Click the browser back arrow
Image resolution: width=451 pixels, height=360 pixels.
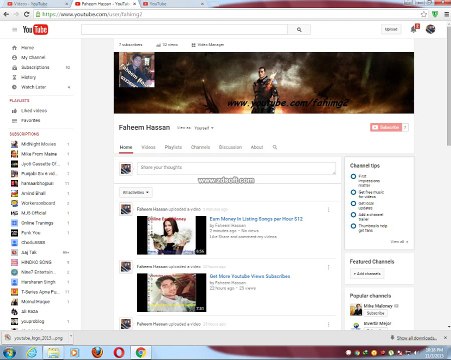[x=6, y=14]
